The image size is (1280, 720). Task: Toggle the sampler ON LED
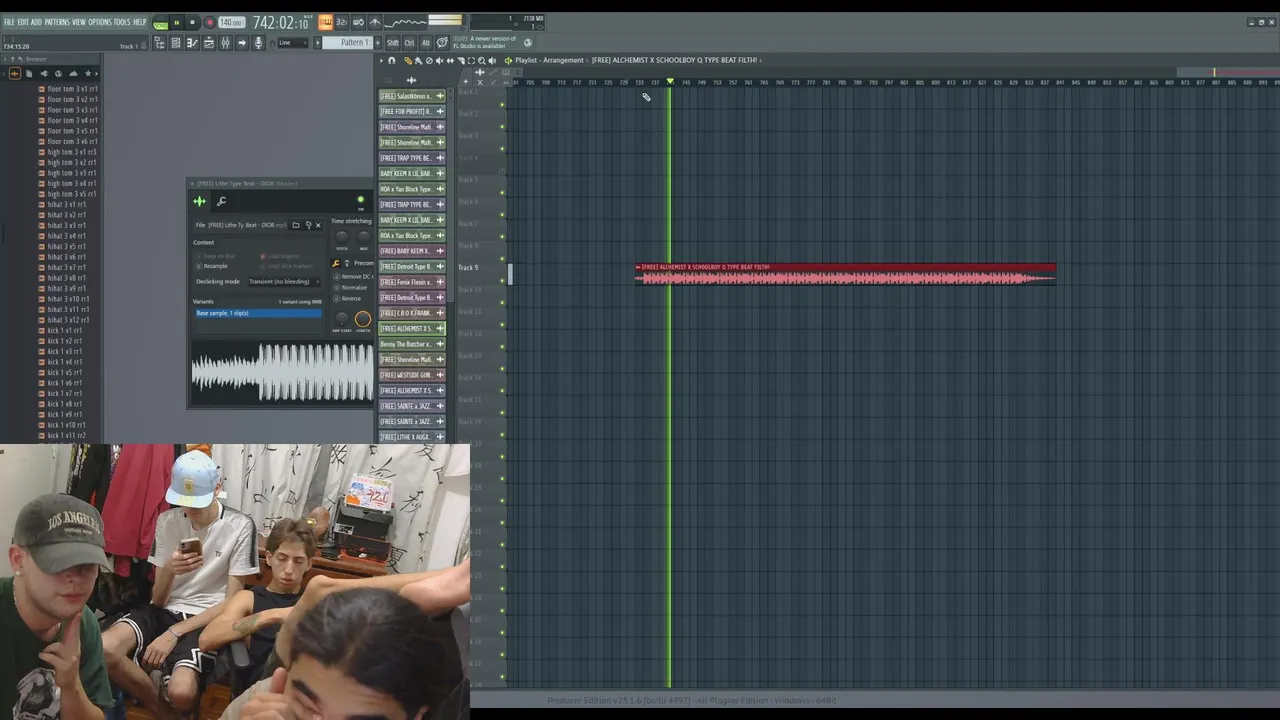361,200
